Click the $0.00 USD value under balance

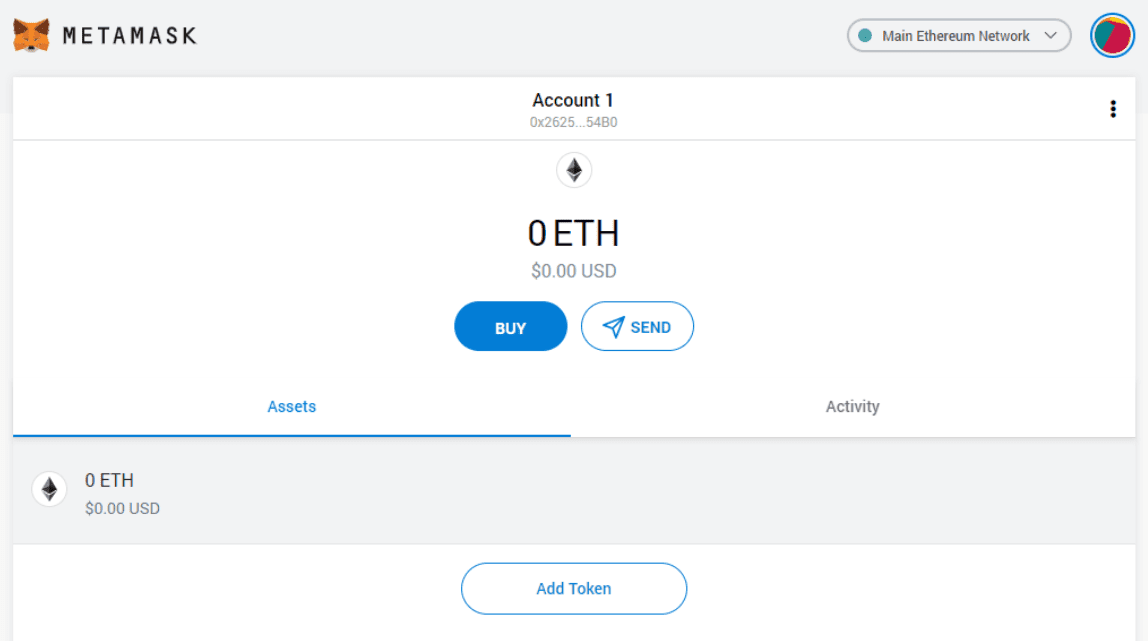(574, 271)
